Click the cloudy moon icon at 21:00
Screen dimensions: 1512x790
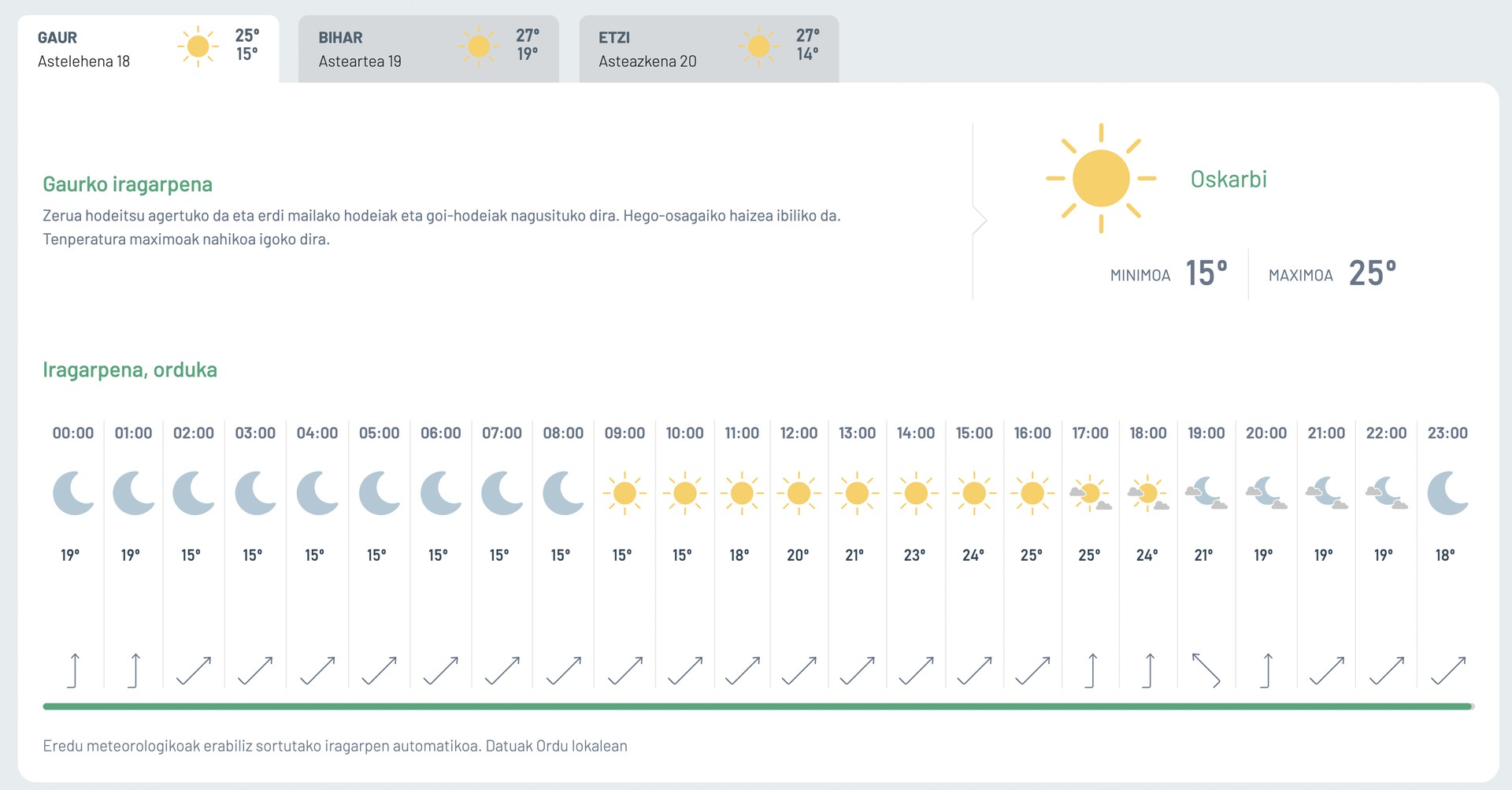coord(1327,493)
